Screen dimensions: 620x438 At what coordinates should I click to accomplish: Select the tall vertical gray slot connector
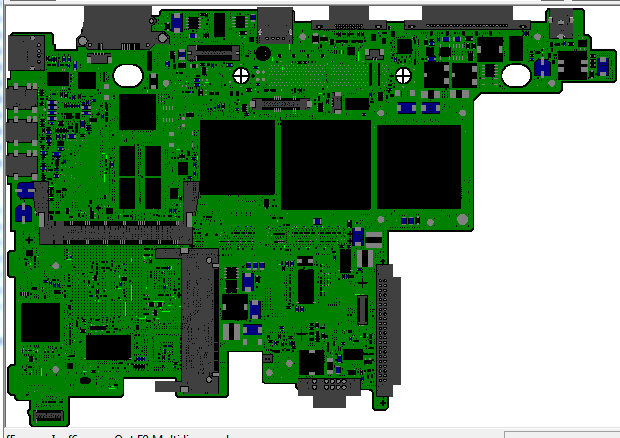200,318
